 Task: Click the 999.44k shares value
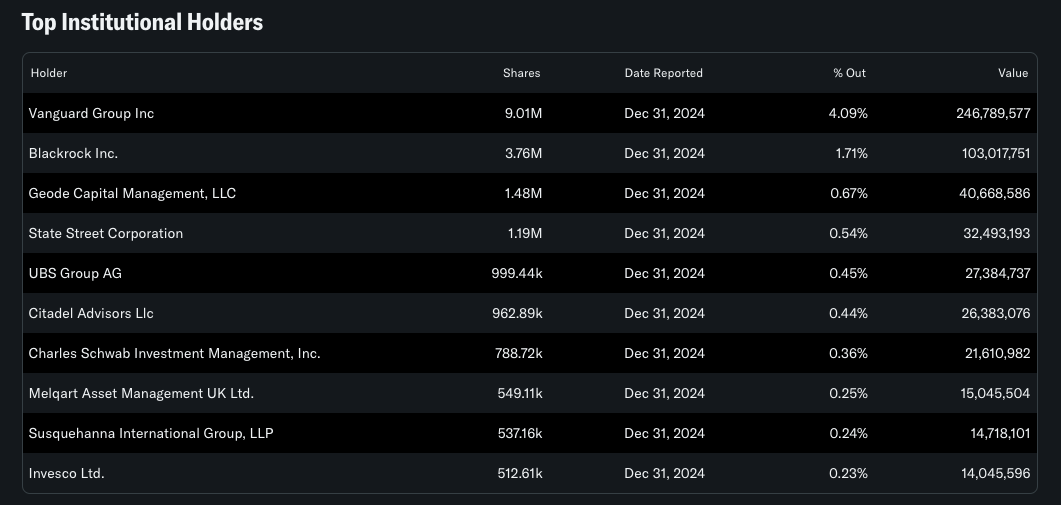click(x=517, y=273)
